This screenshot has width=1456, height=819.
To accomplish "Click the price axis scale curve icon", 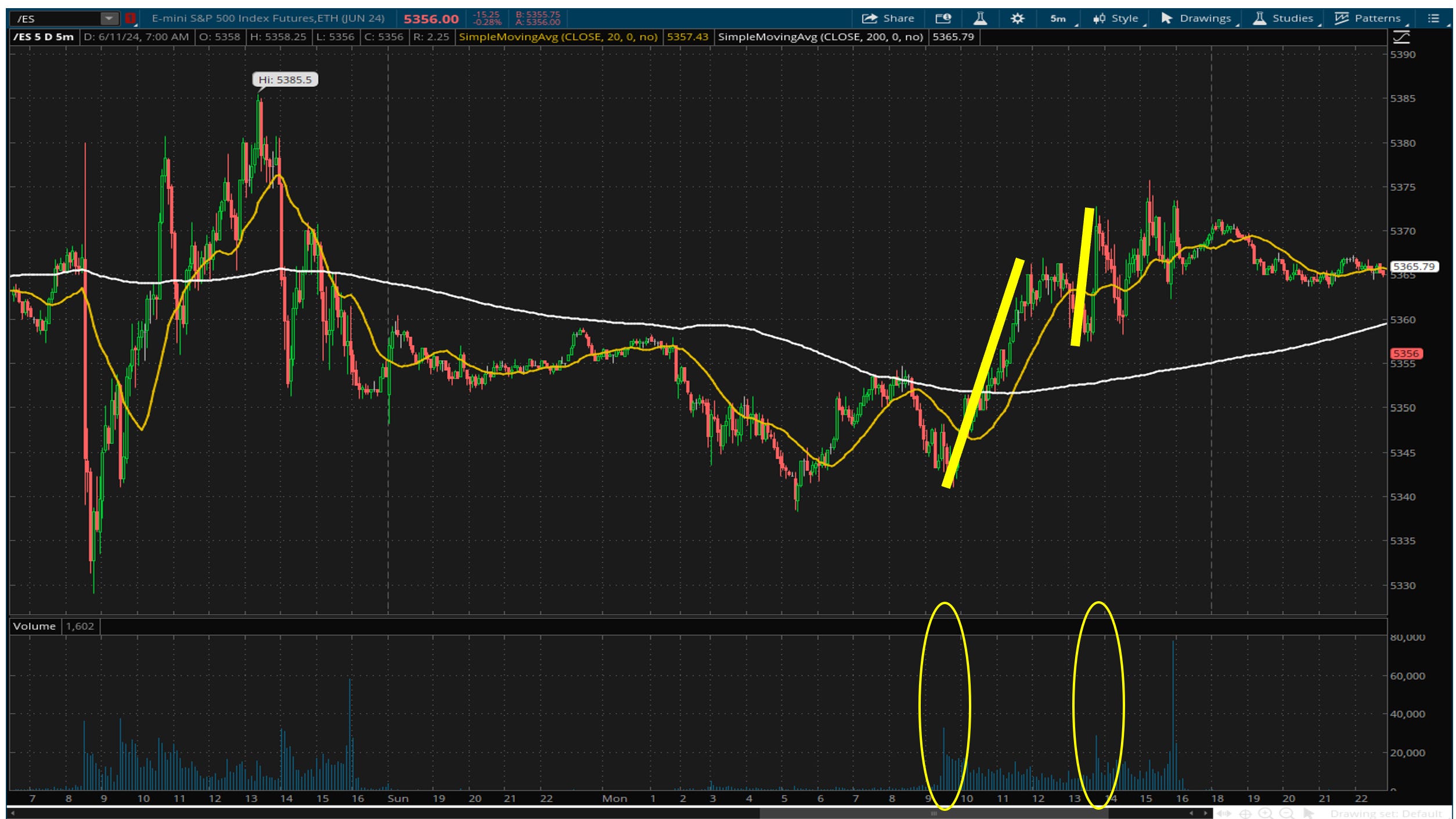I will tap(1400, 38).
